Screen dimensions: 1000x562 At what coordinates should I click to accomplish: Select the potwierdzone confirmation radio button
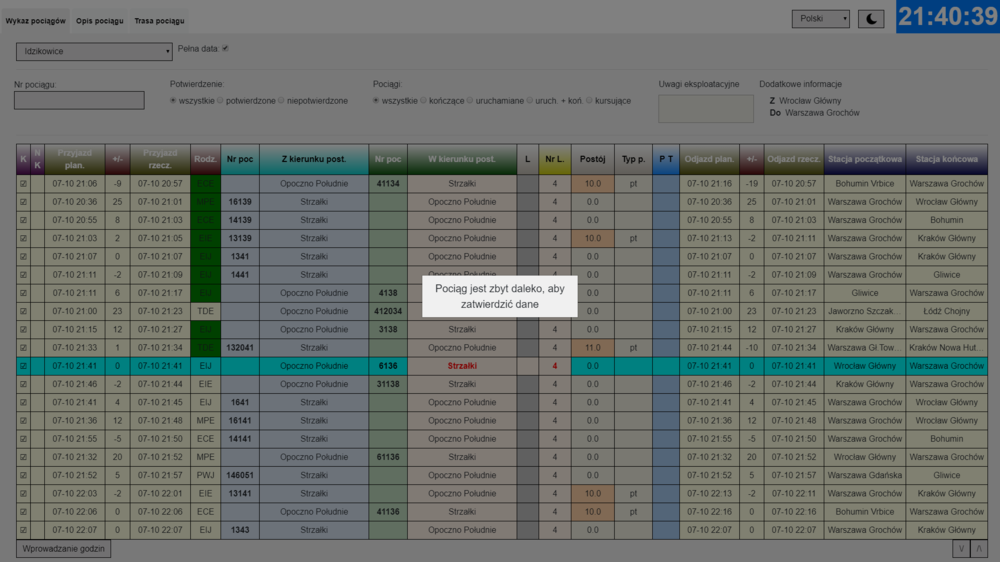tap(221, 100)
